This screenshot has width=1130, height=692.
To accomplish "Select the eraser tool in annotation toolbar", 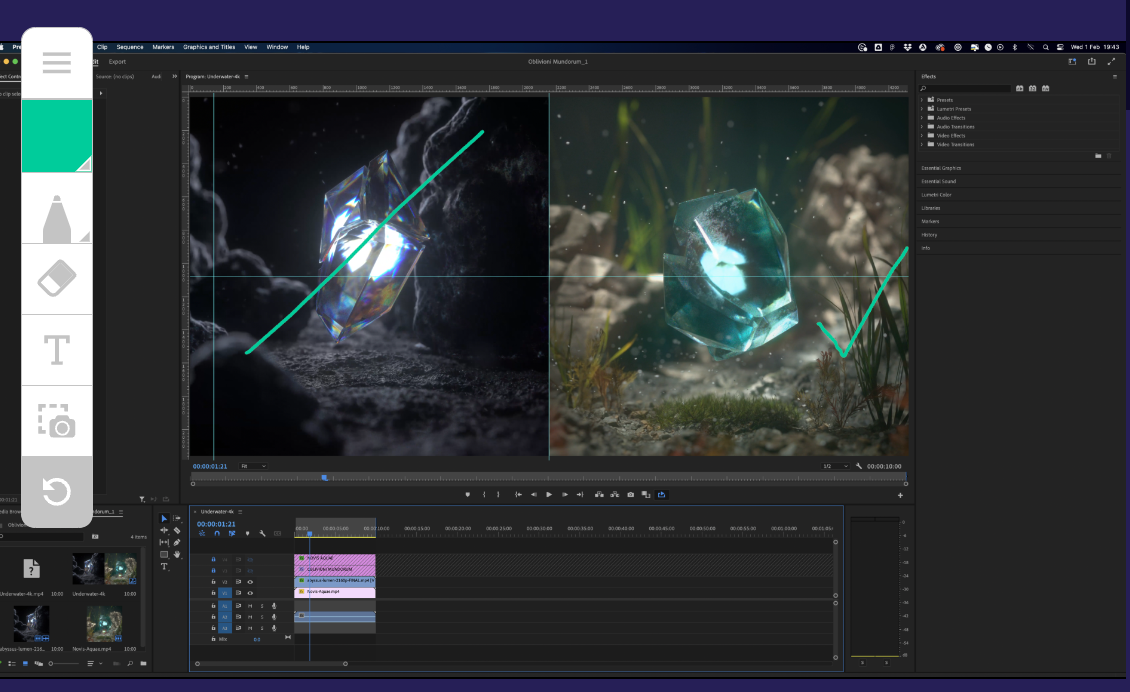I will point(57,279).
